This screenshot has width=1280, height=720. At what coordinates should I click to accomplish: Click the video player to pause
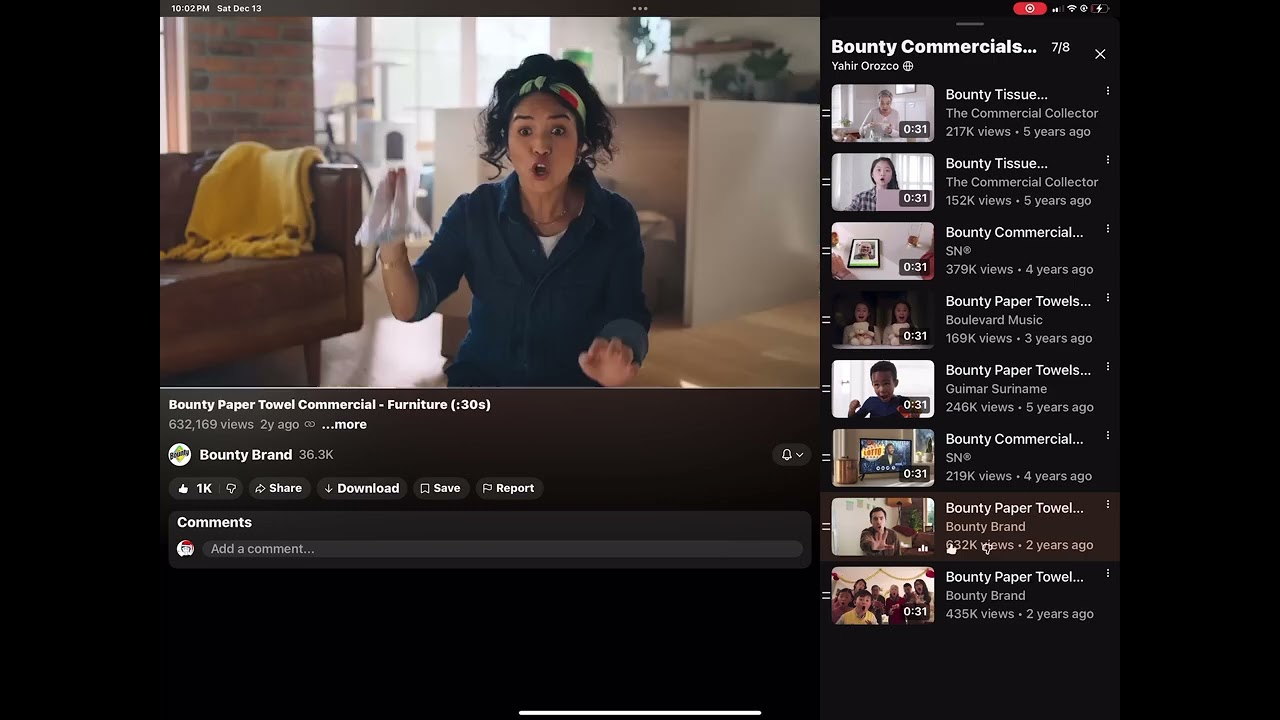pyautogui.click(x=490, y=201)
